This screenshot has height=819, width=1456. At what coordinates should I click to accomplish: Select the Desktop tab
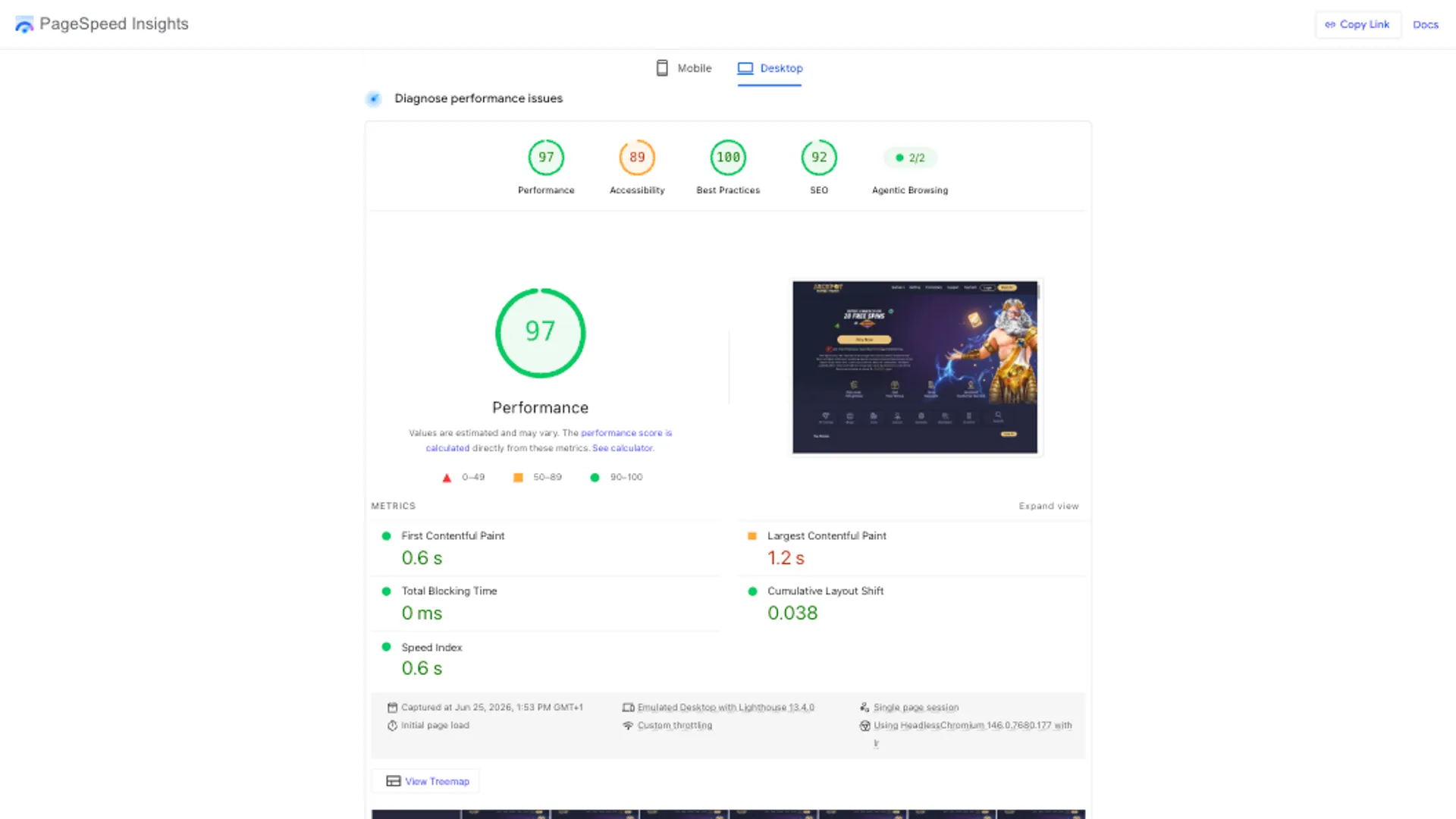770,68
